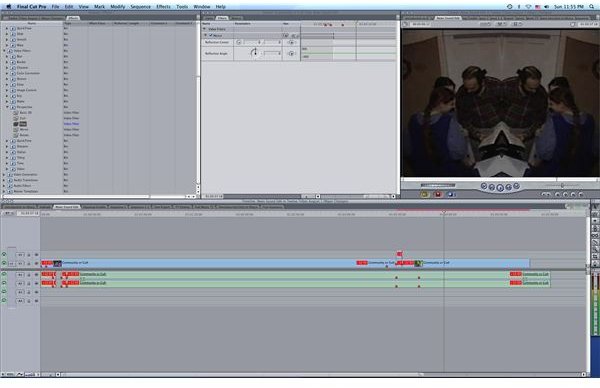Click the Canvas jog control slider
Image resolution: width=600 pixels, height=388 pixels.
(438, 185)
